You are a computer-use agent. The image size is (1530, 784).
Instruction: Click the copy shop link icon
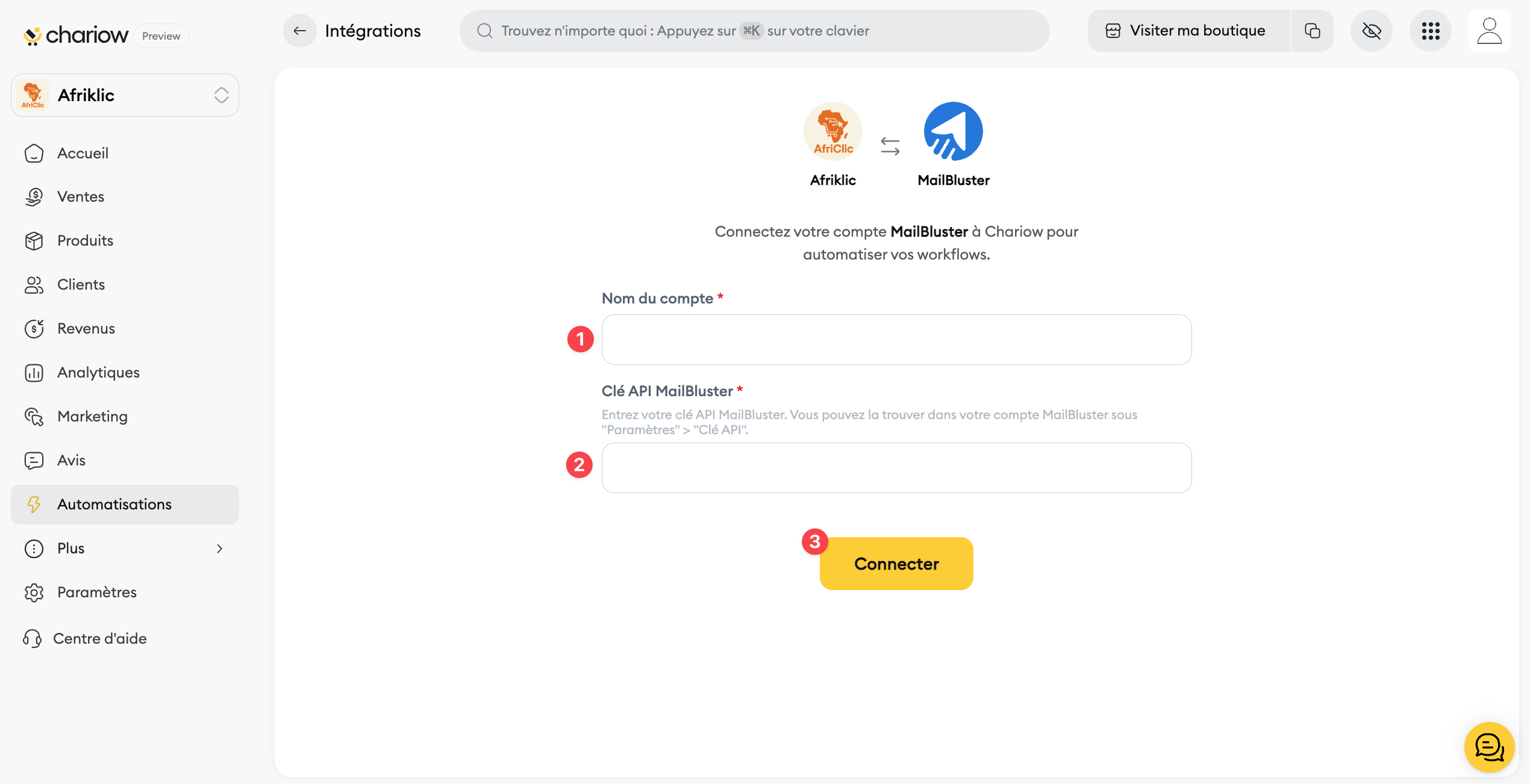[1312, 31]
